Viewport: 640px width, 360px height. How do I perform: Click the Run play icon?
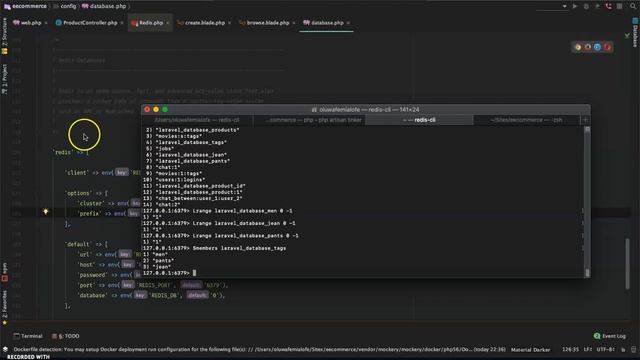[575, 6]
